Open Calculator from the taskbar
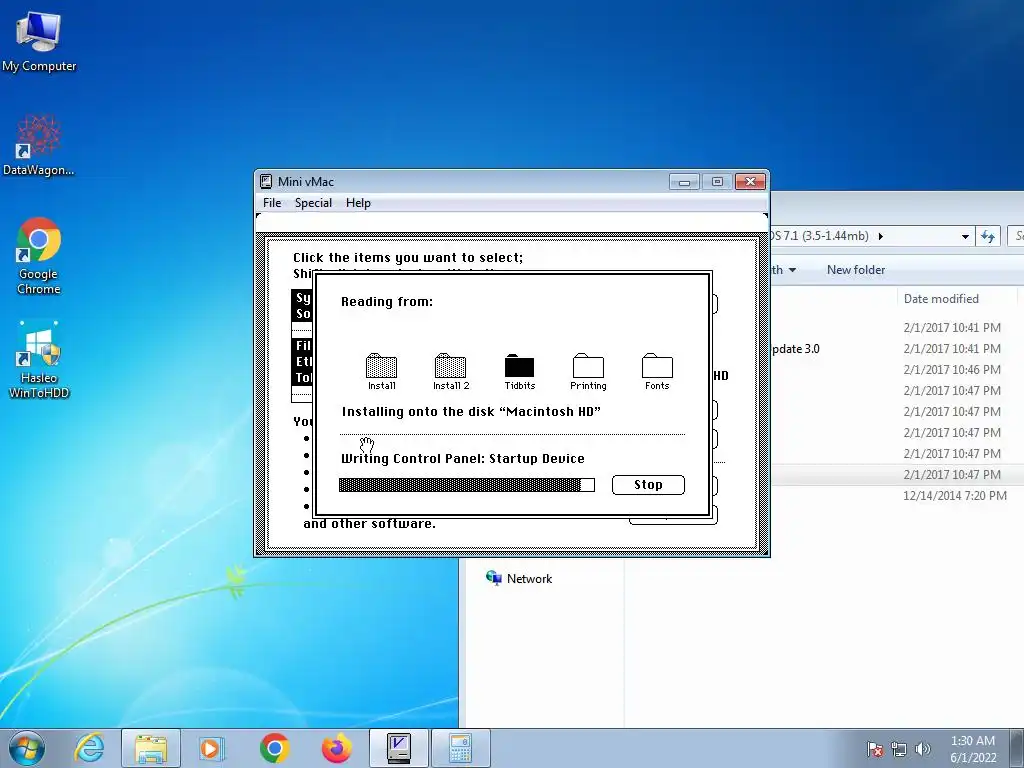This screenshot has width=1024, height=768. pos(460,748)
